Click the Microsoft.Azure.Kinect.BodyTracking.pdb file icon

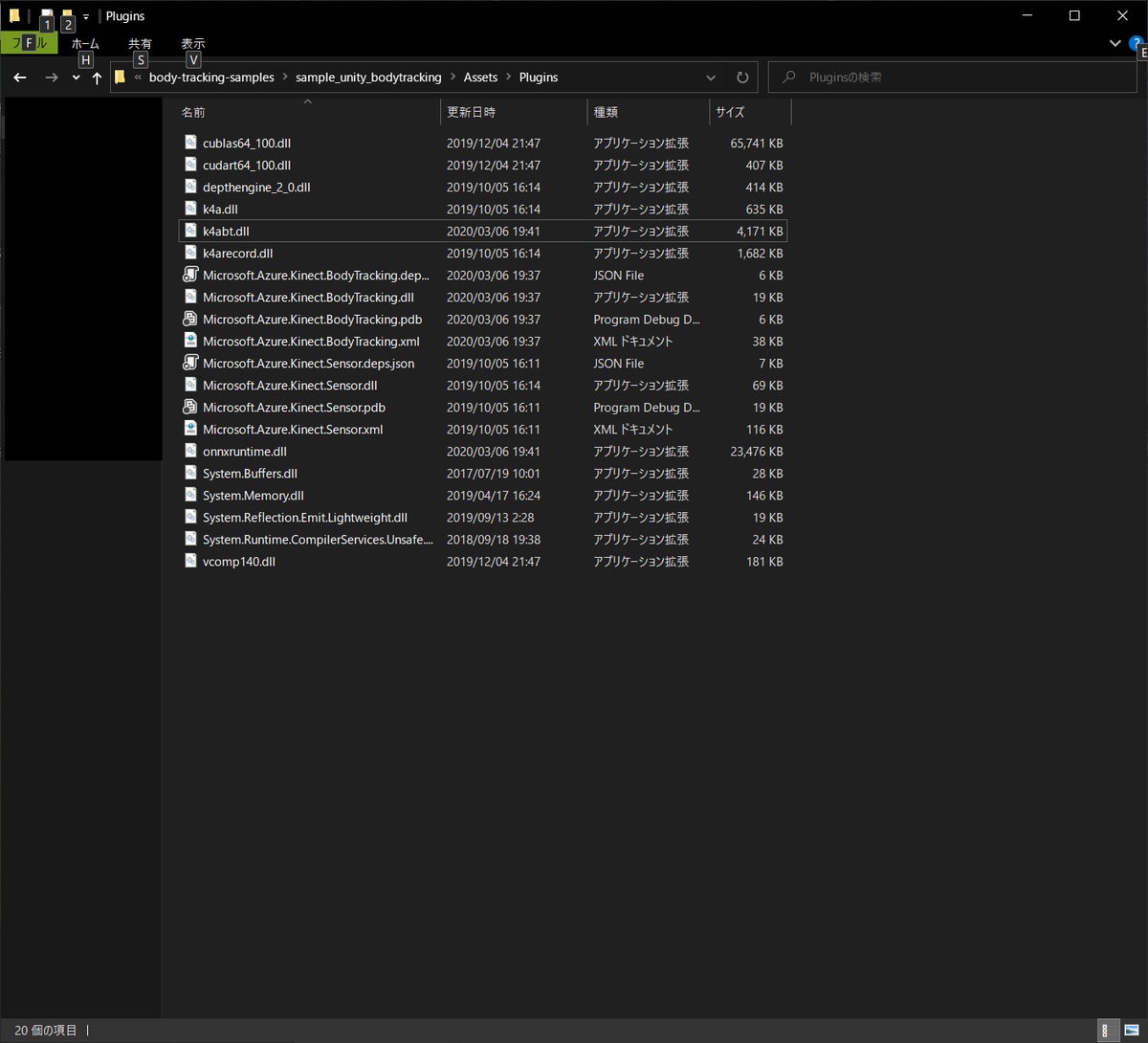coord(190,319)
